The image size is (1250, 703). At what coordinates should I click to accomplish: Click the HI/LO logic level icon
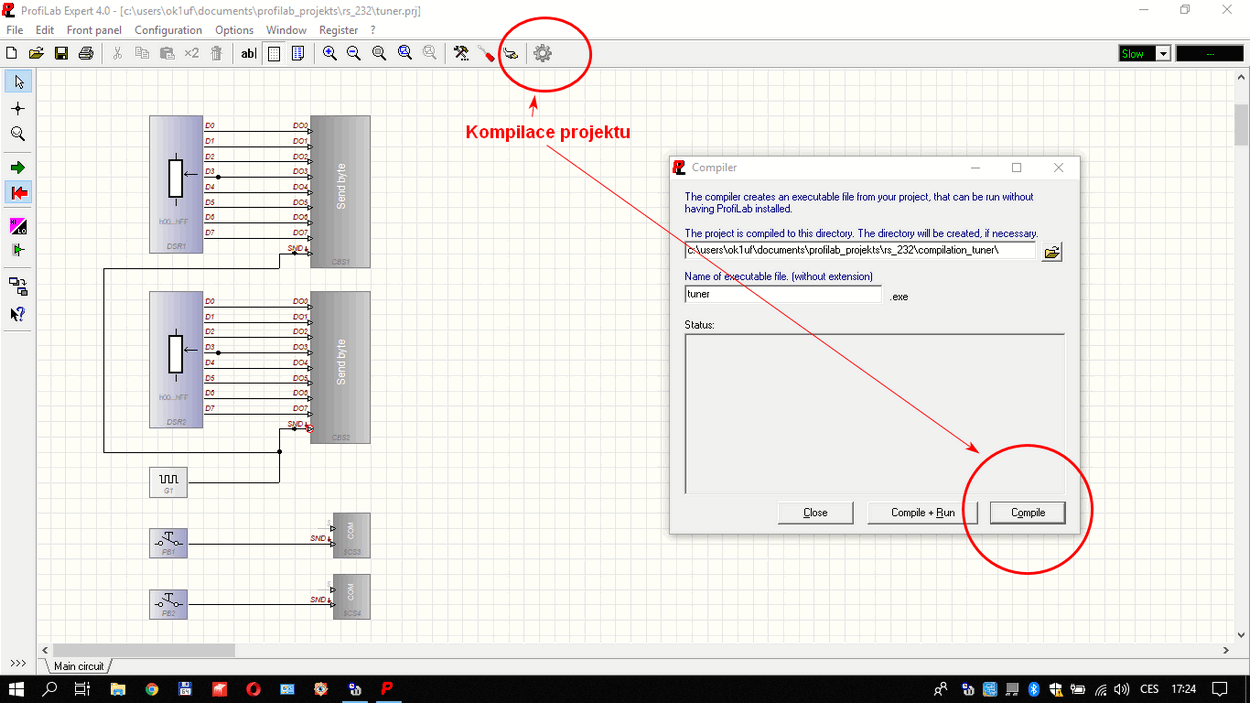pyautogui.click(x=18, y=226)
